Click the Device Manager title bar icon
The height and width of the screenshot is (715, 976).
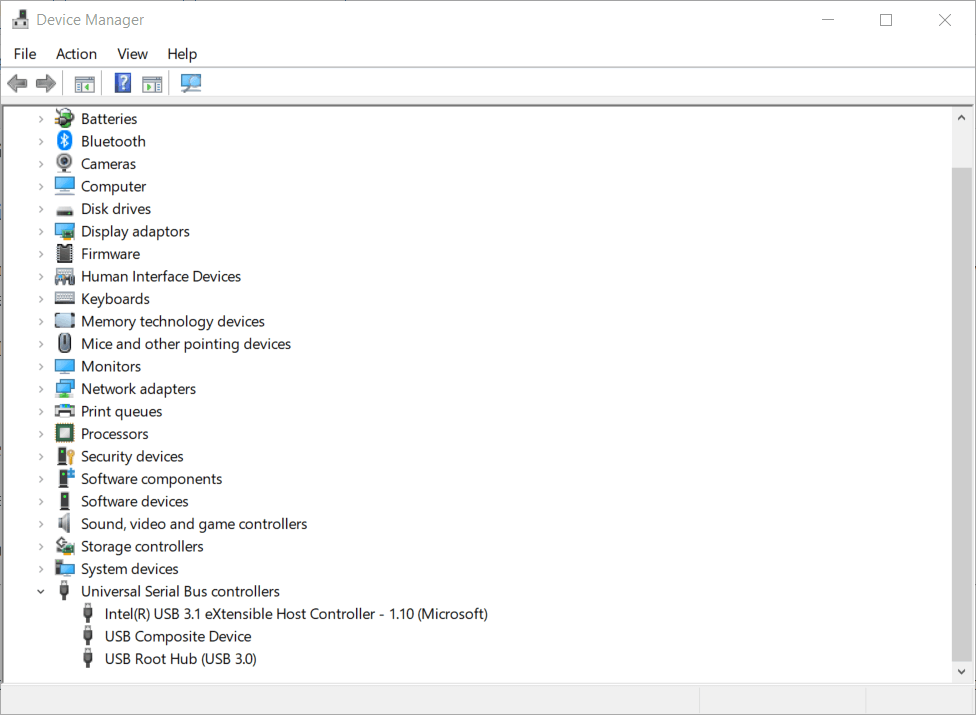point(21,20)
